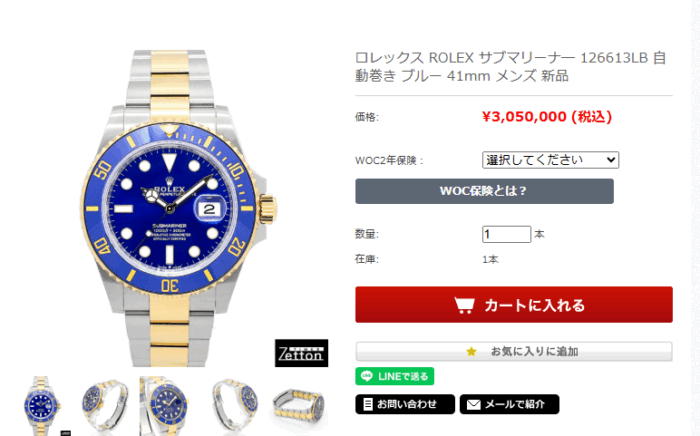Select third close-up dial thumbnail
The image size is (700, 436).
point(166,406)
